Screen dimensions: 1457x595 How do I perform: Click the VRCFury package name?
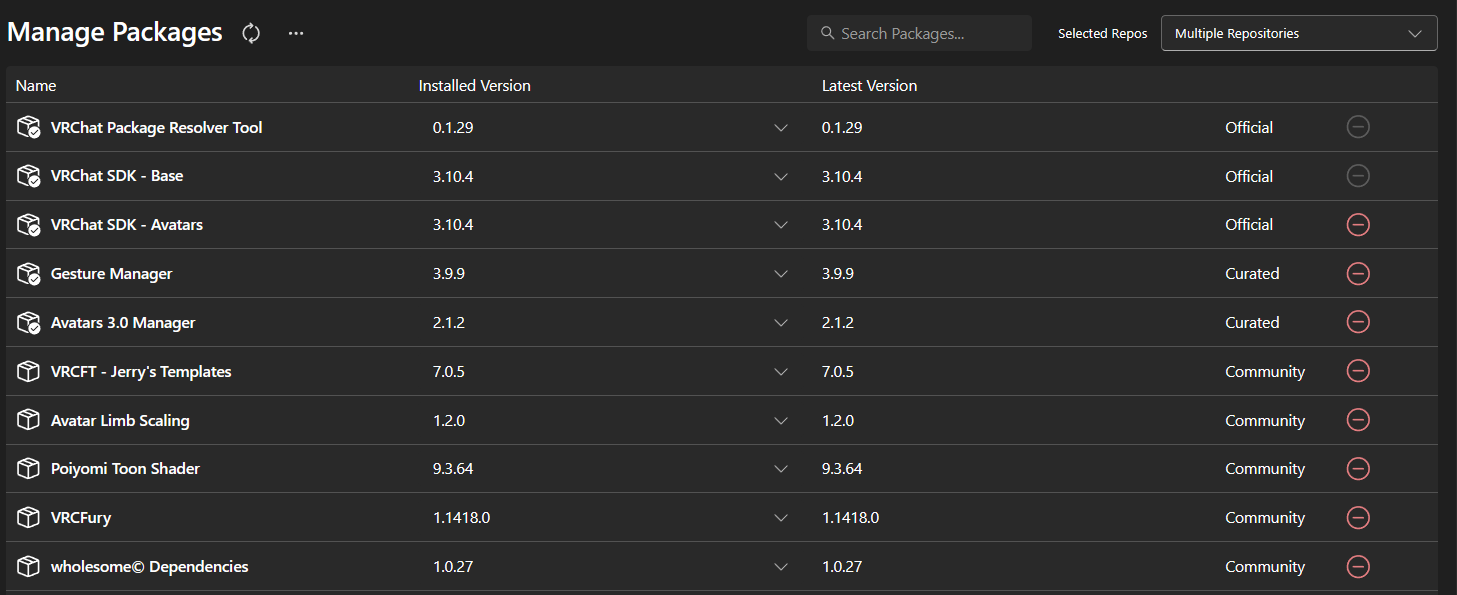(x=81, y=518)
